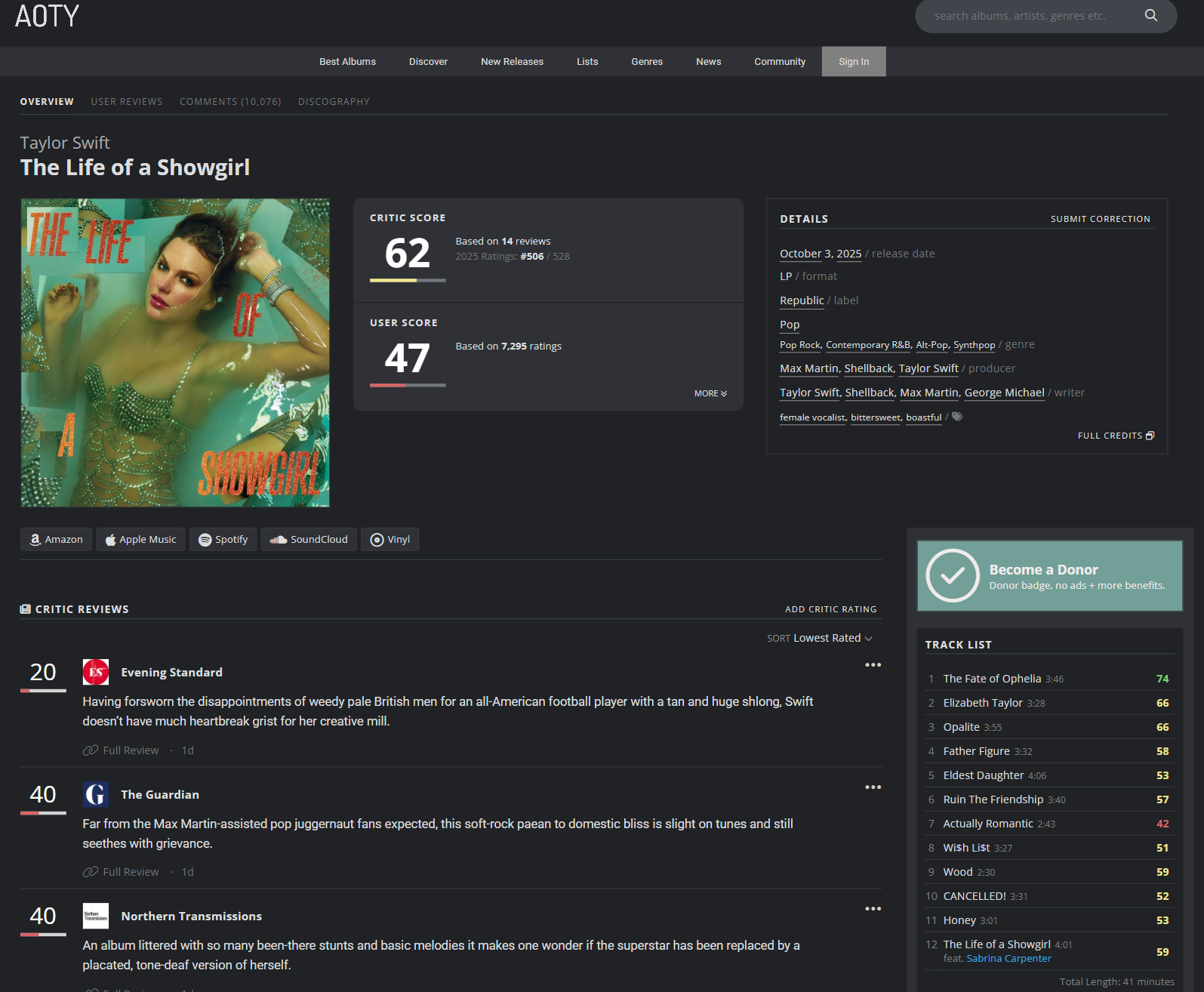
Task: Switch to the Overview tab
Action: click(x=47, y=102)
